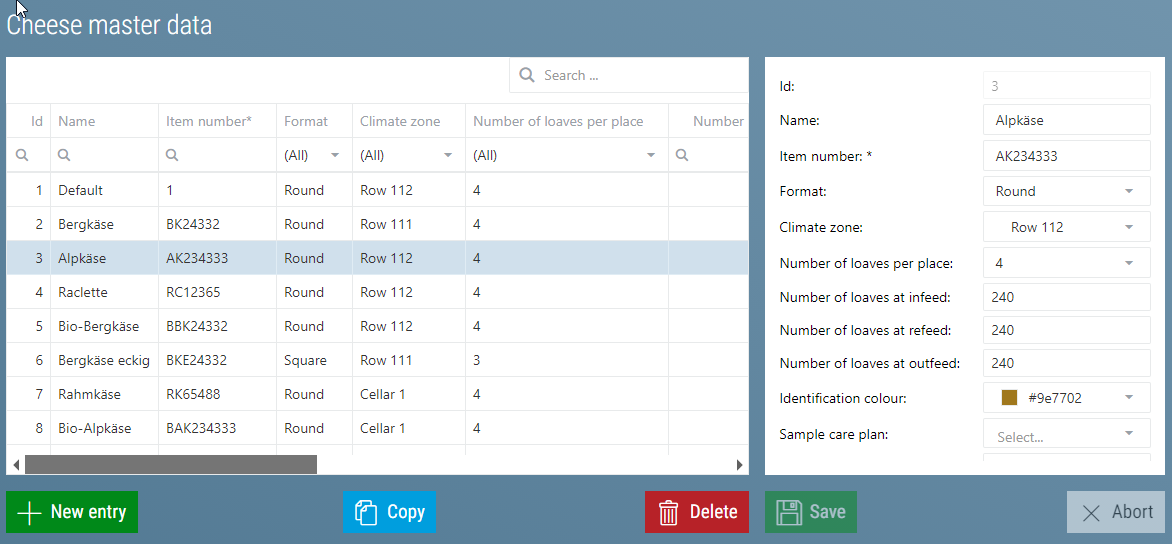
Task: Click the trash can Delete icon
Action: click(669, 513)
